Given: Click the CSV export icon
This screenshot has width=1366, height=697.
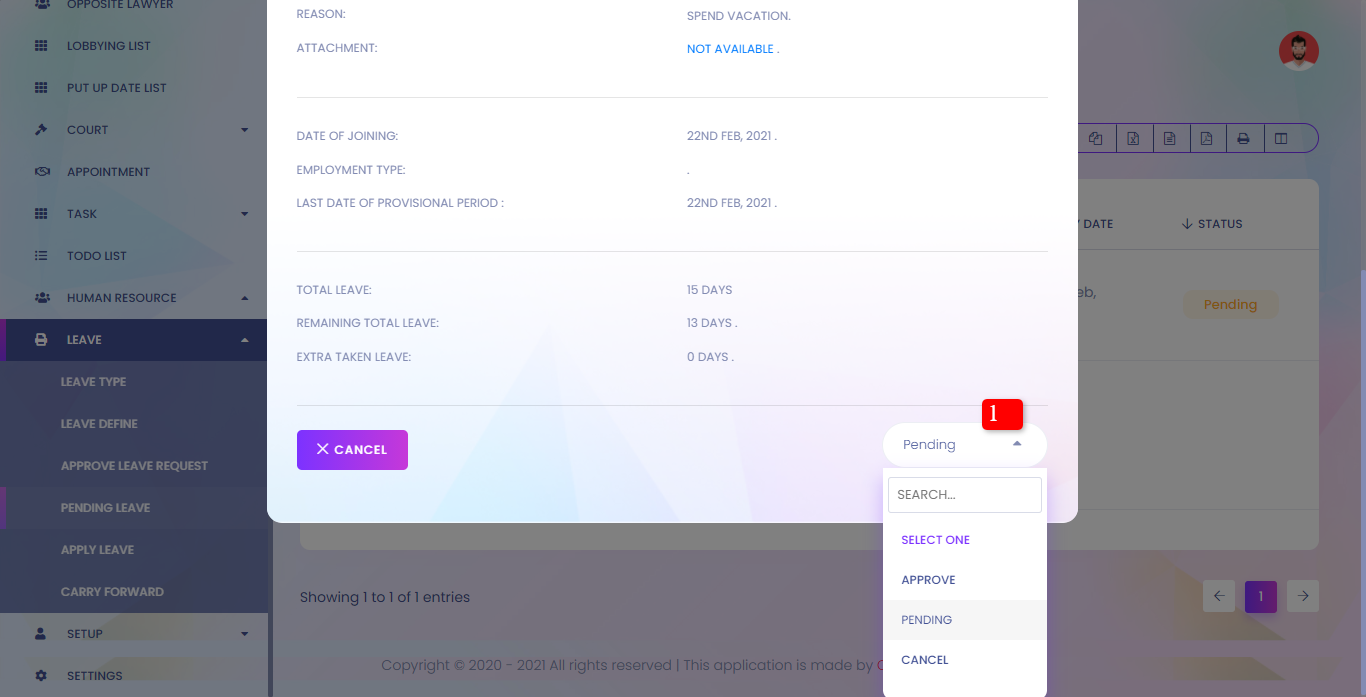Looking at the screenshot, I should coord(1170,139).
